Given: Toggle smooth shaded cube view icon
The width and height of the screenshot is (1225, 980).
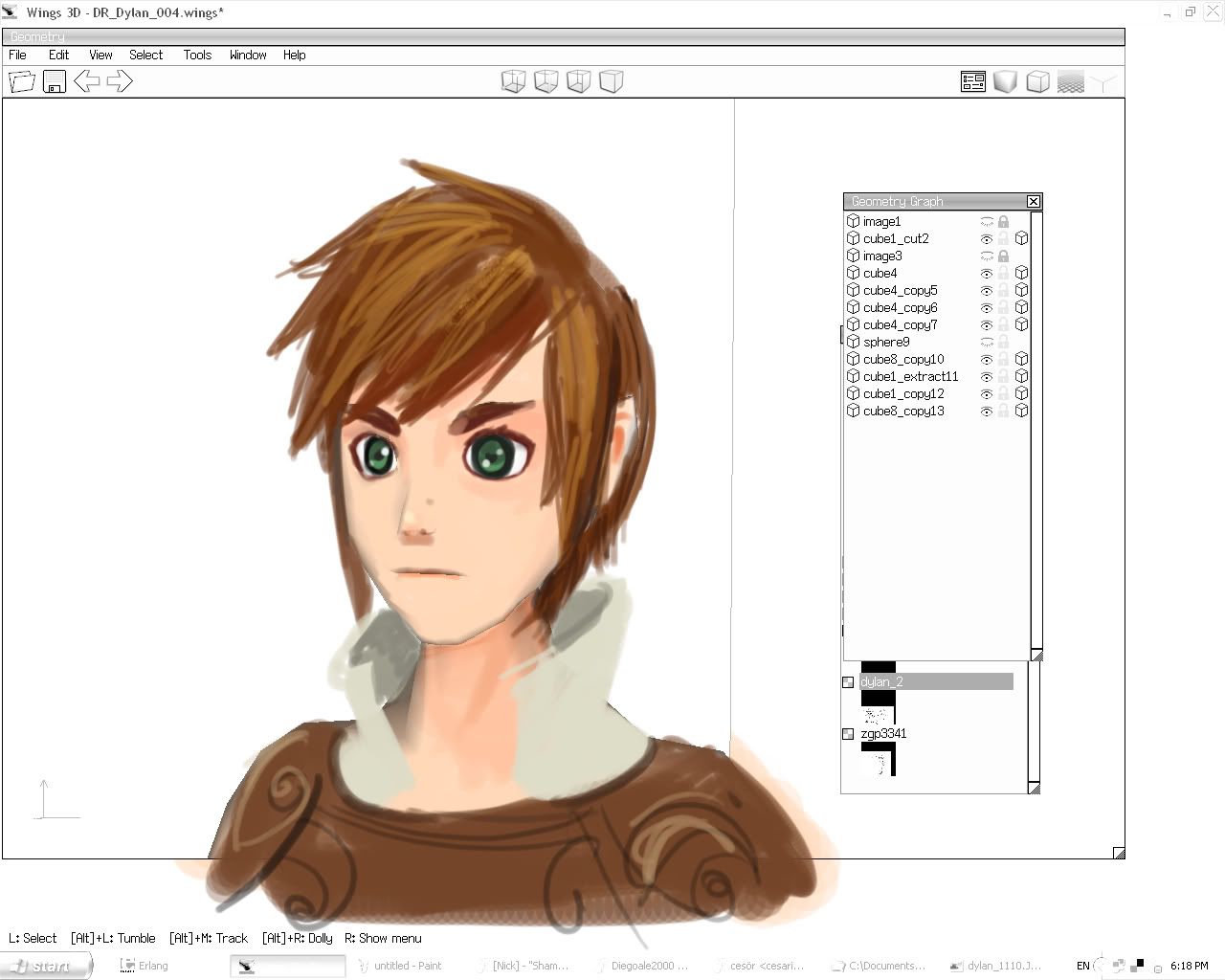Looking at the screenshot, I should pos(1005,81).
